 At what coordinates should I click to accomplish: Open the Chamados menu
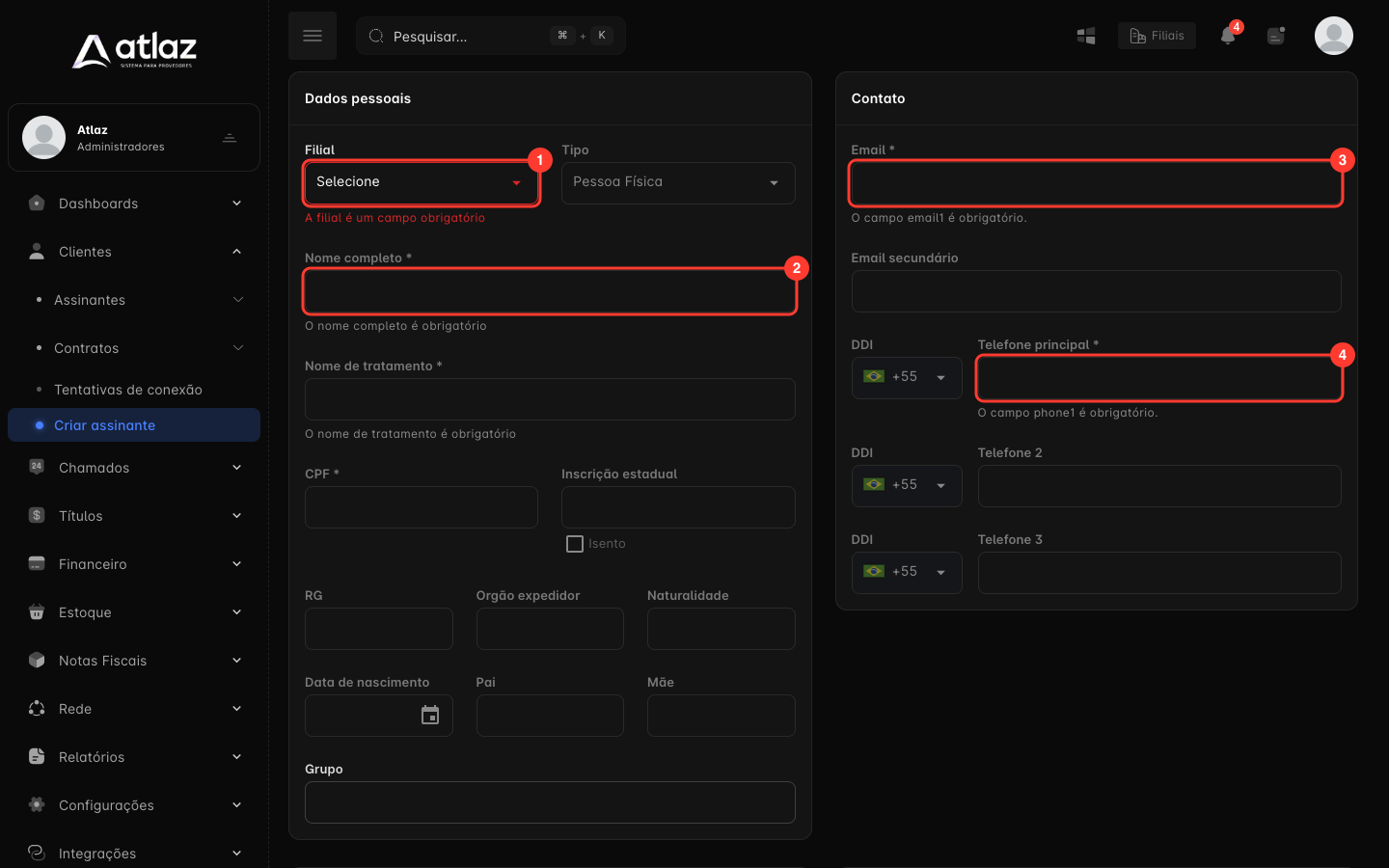[134, 467]
